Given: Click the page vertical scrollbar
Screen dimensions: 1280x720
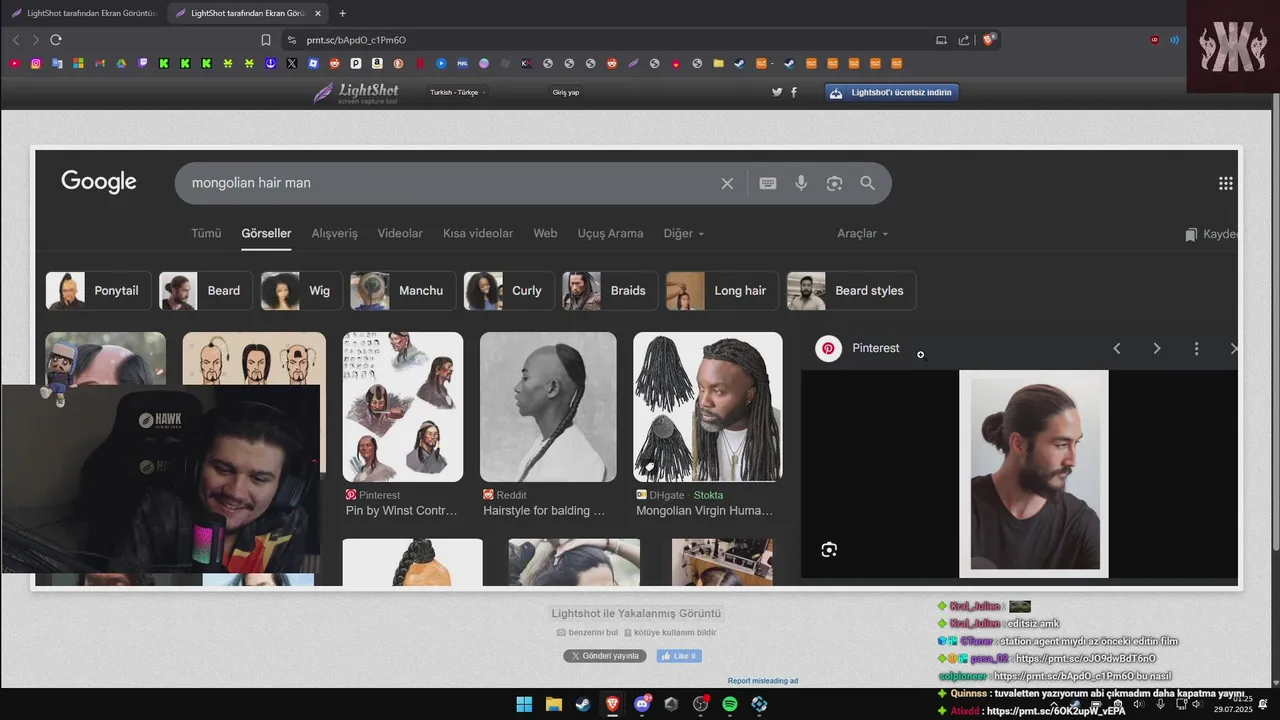Looking at the screenshot, I should pos(1275,320).
